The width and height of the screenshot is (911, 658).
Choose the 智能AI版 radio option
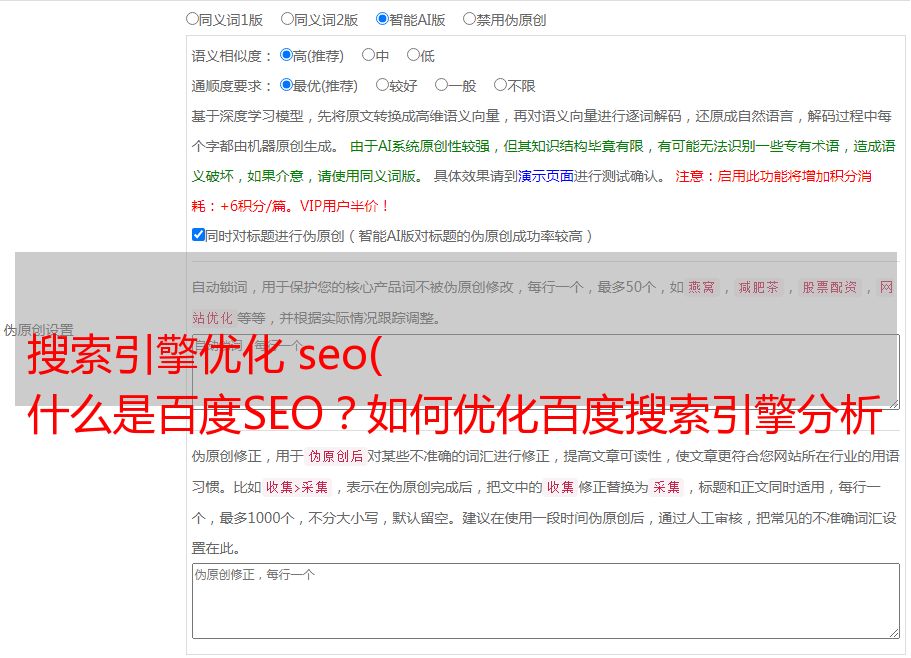coord(382,19)
